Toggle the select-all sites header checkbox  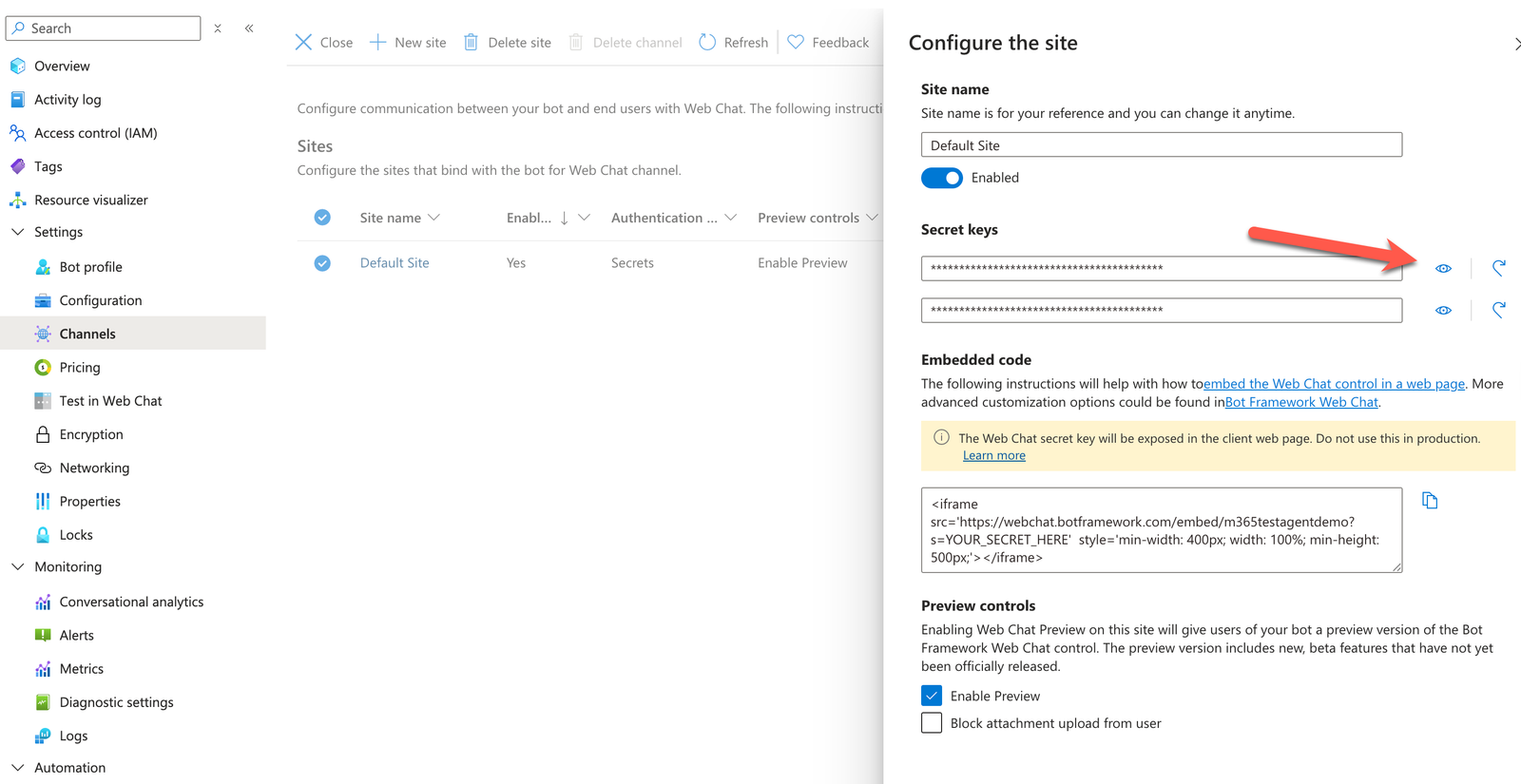tap(322, 218)
